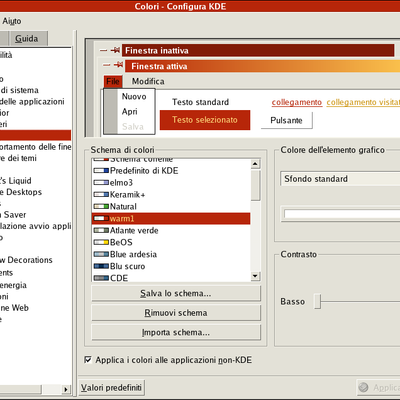The image size is (400, 400).
Task: Select the Keramik+ color scheme
Action: (x=171, y=194)
